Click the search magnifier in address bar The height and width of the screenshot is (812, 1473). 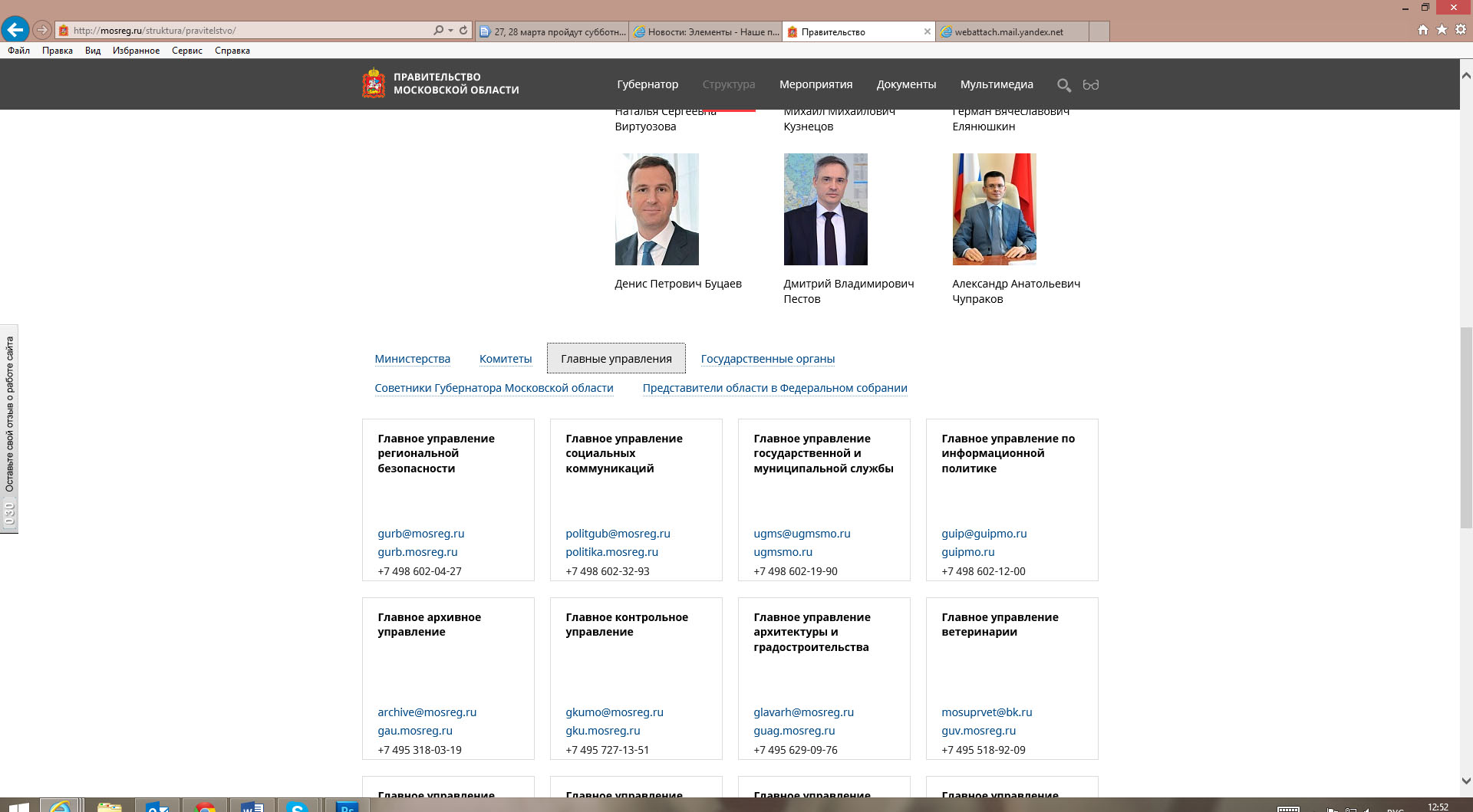click(x=438, y=31)
